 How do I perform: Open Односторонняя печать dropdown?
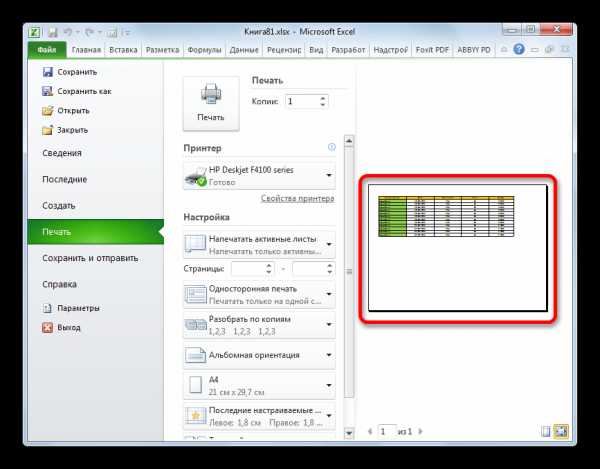(x=259, y=295)
